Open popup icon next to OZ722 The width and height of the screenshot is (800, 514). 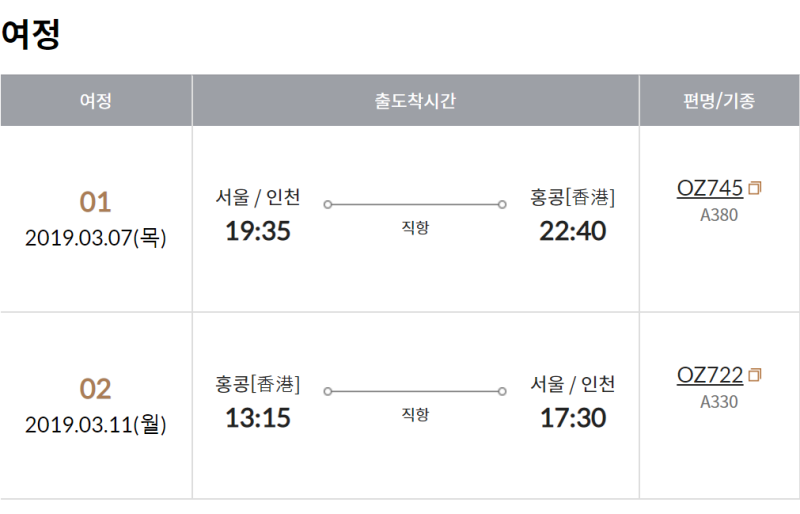(755, 375)
